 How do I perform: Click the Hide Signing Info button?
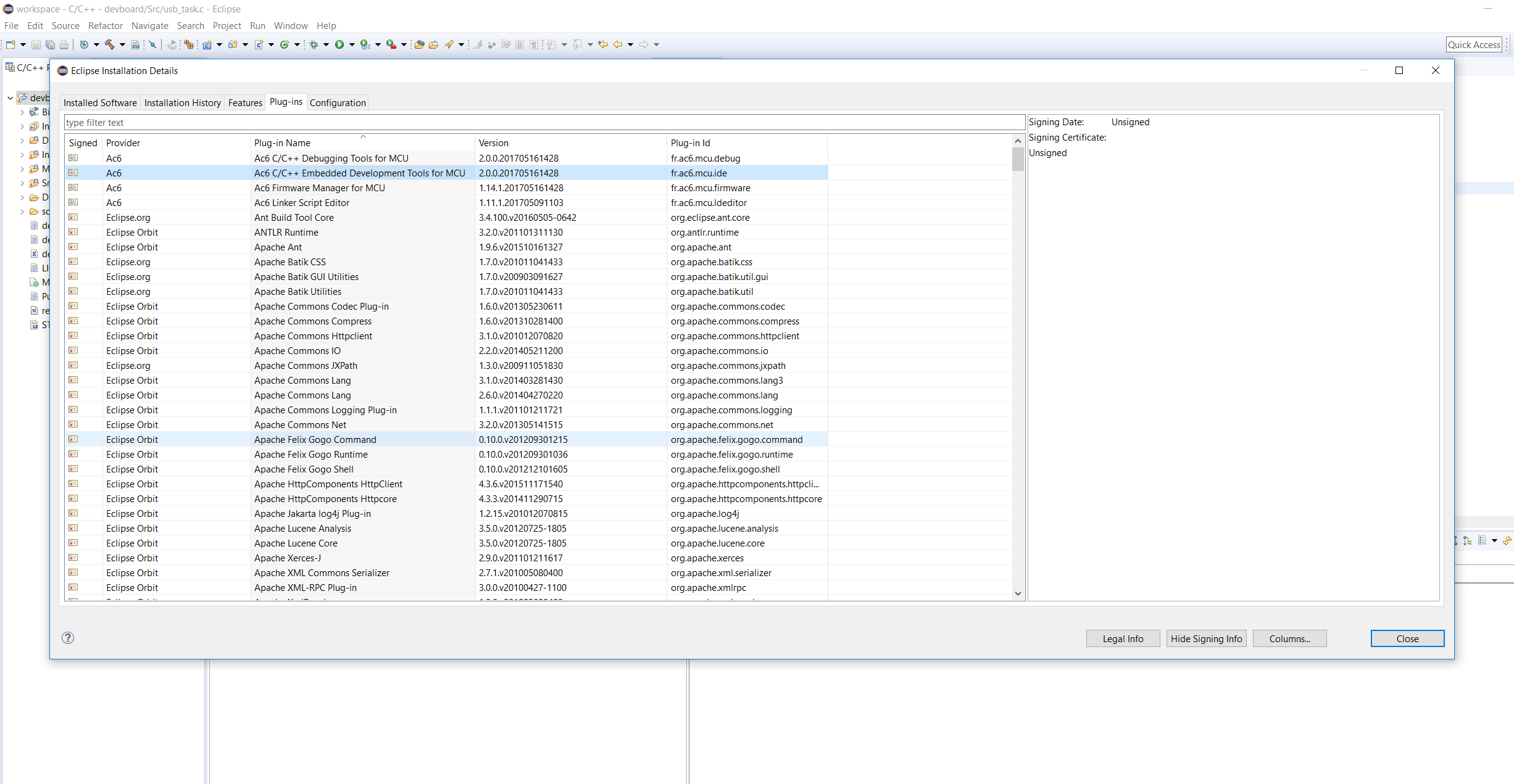pos(1206,639)
